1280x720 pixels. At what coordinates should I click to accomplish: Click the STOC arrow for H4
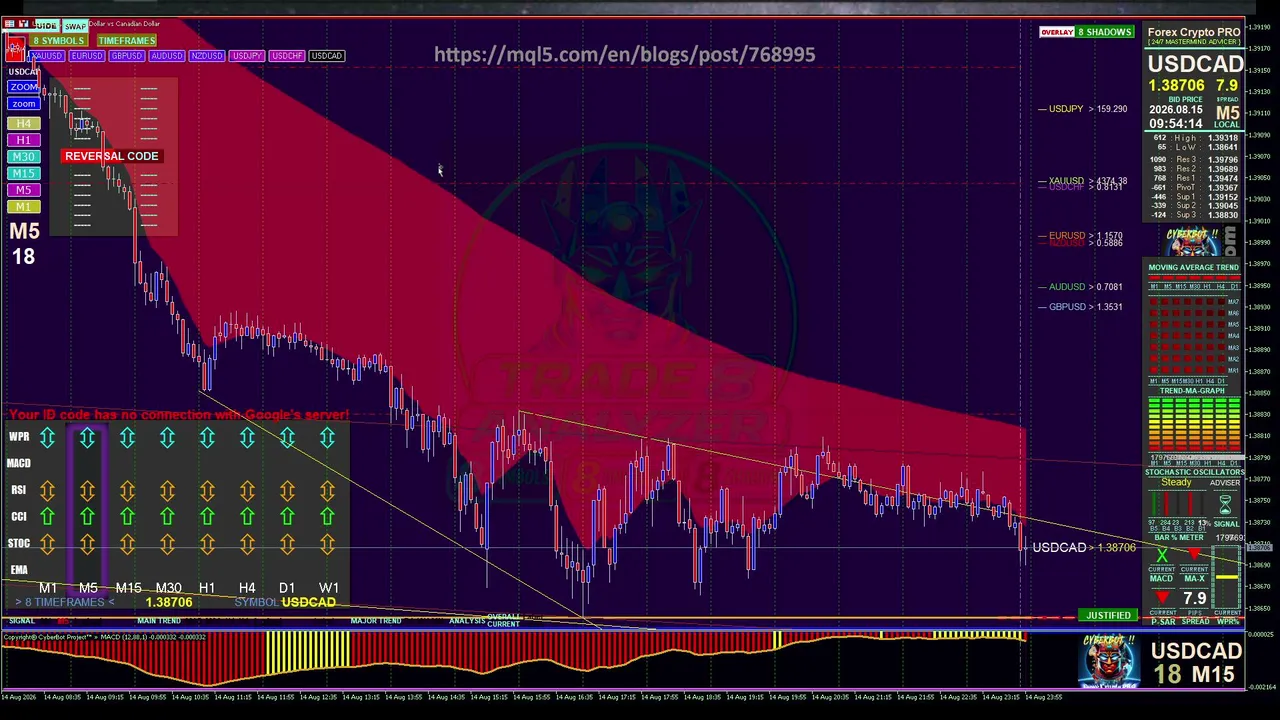click(247, 543)
